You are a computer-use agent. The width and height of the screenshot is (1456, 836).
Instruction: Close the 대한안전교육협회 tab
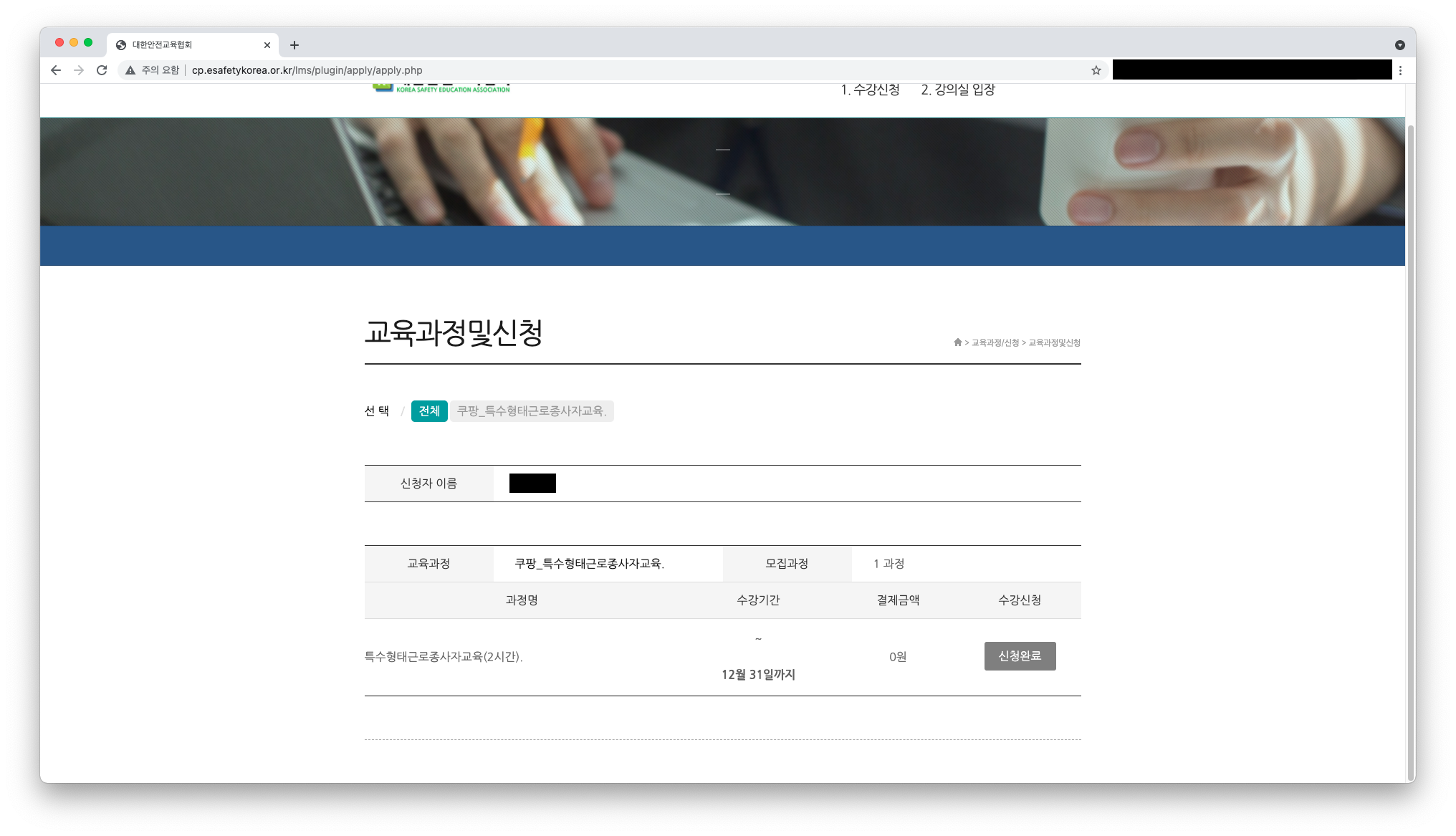[x=267, y=45]
